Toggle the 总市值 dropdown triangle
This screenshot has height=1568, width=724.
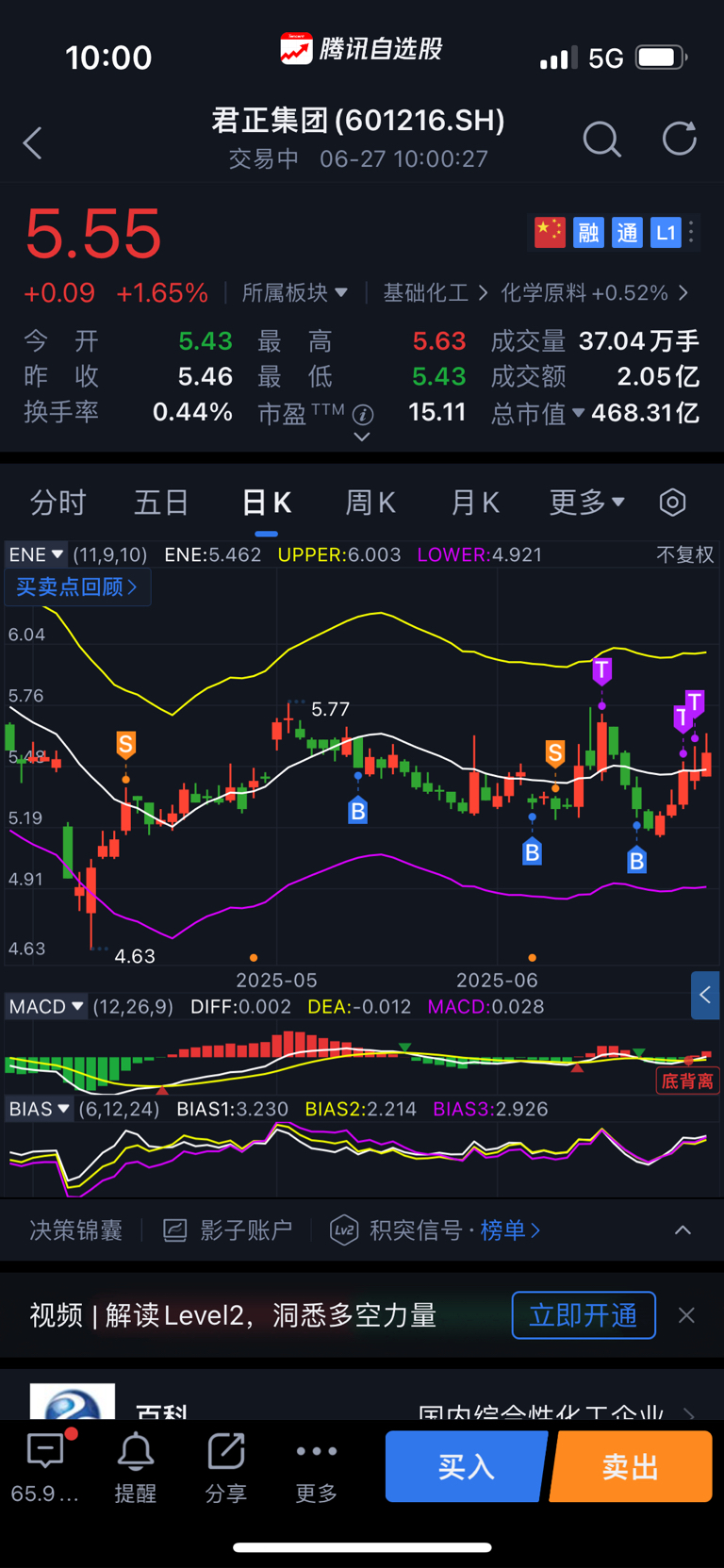577,413
